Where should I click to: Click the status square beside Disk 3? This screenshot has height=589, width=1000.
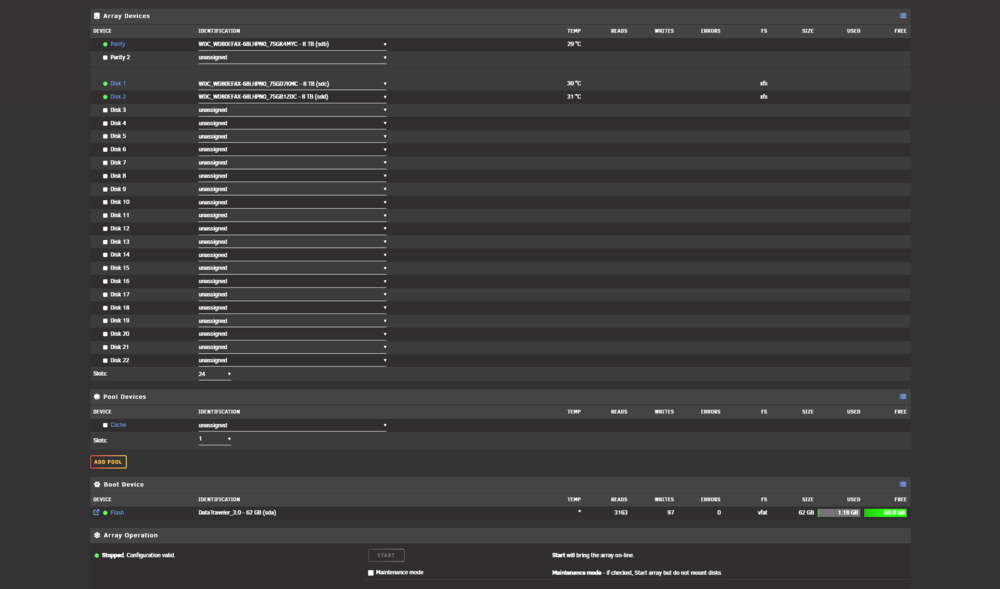(x=105, y=110)
